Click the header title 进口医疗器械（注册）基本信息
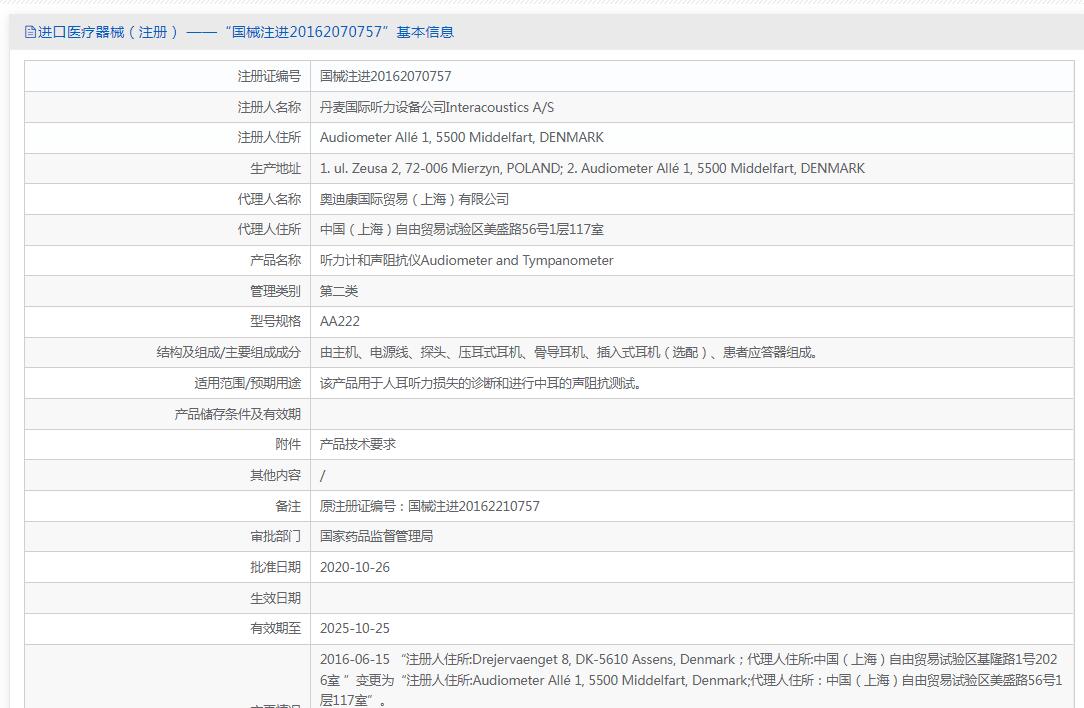Viewport: 1084px width, 708px height. [x=245, y=32]
